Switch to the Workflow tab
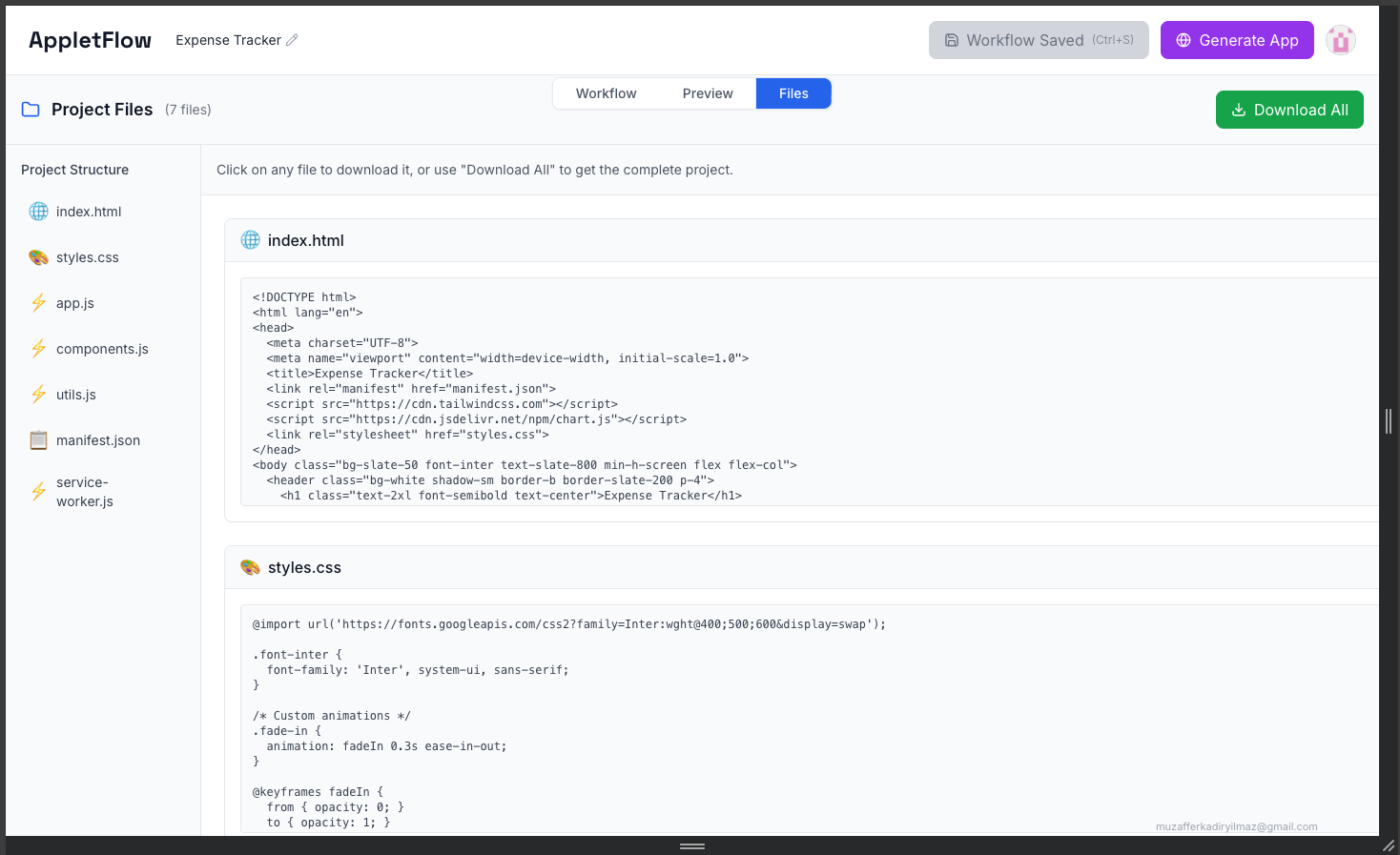The height and width of the screenshot is (855, 1400). [x=606, y=92]
